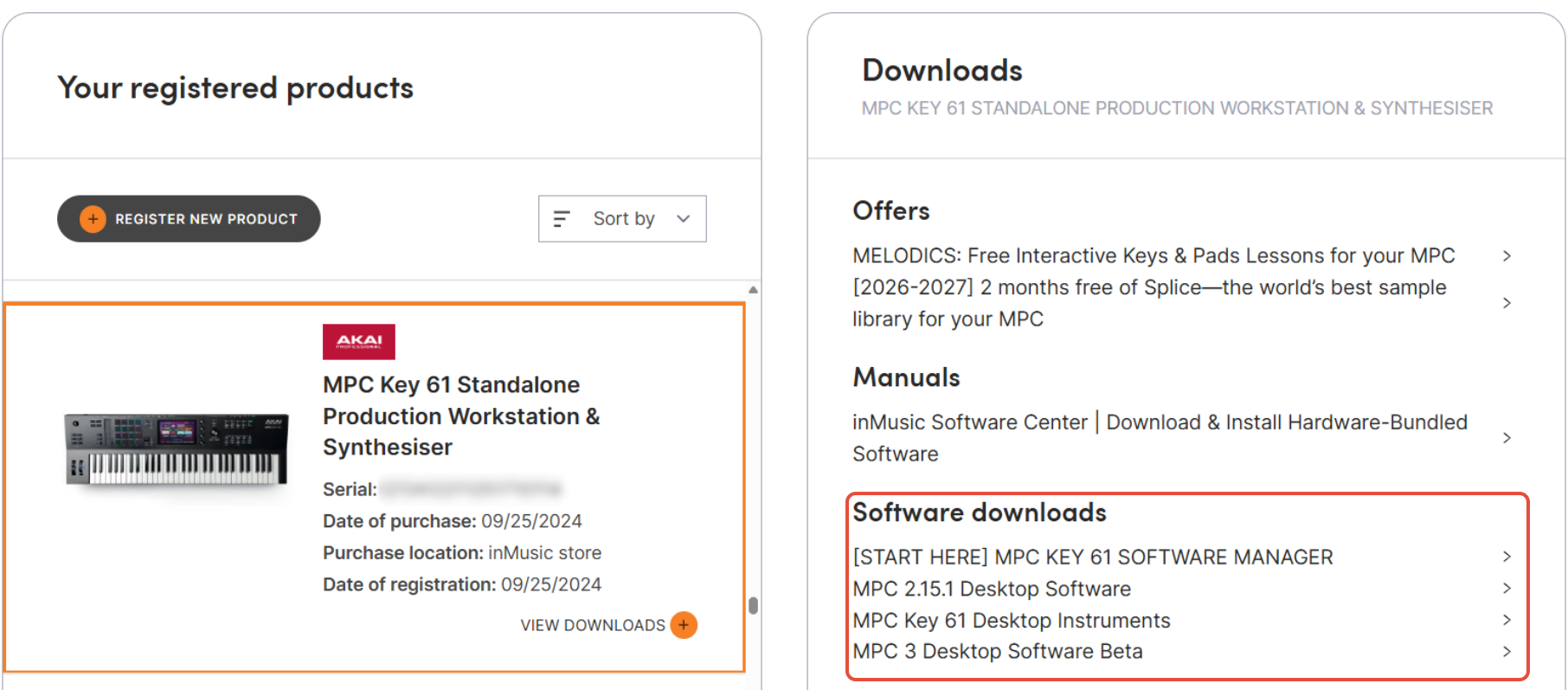Click the chevron for MPC 2.15.1 Desktop Software

(x=1507, y=589)
